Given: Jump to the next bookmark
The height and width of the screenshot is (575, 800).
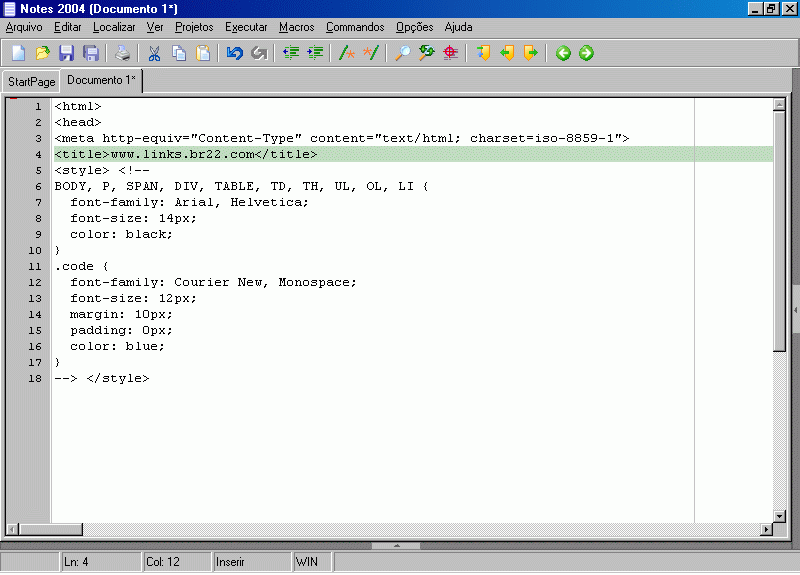Looking at the screenshot, I should (531, 53).
